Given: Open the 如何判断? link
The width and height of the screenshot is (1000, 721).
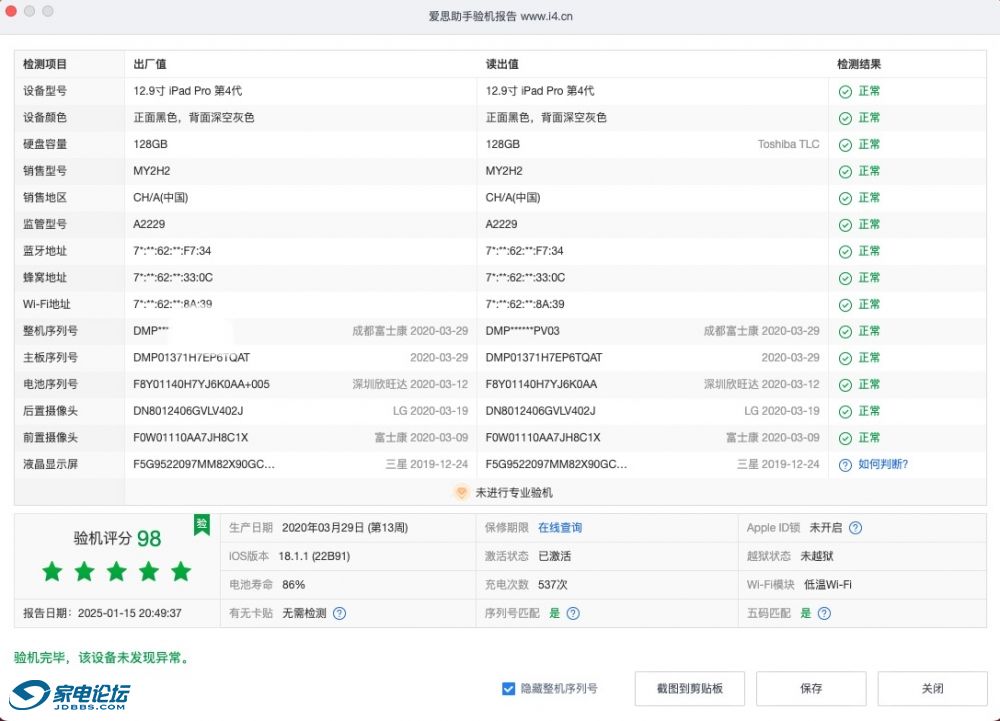Looking at the screenshot, I should coord(883,464).
